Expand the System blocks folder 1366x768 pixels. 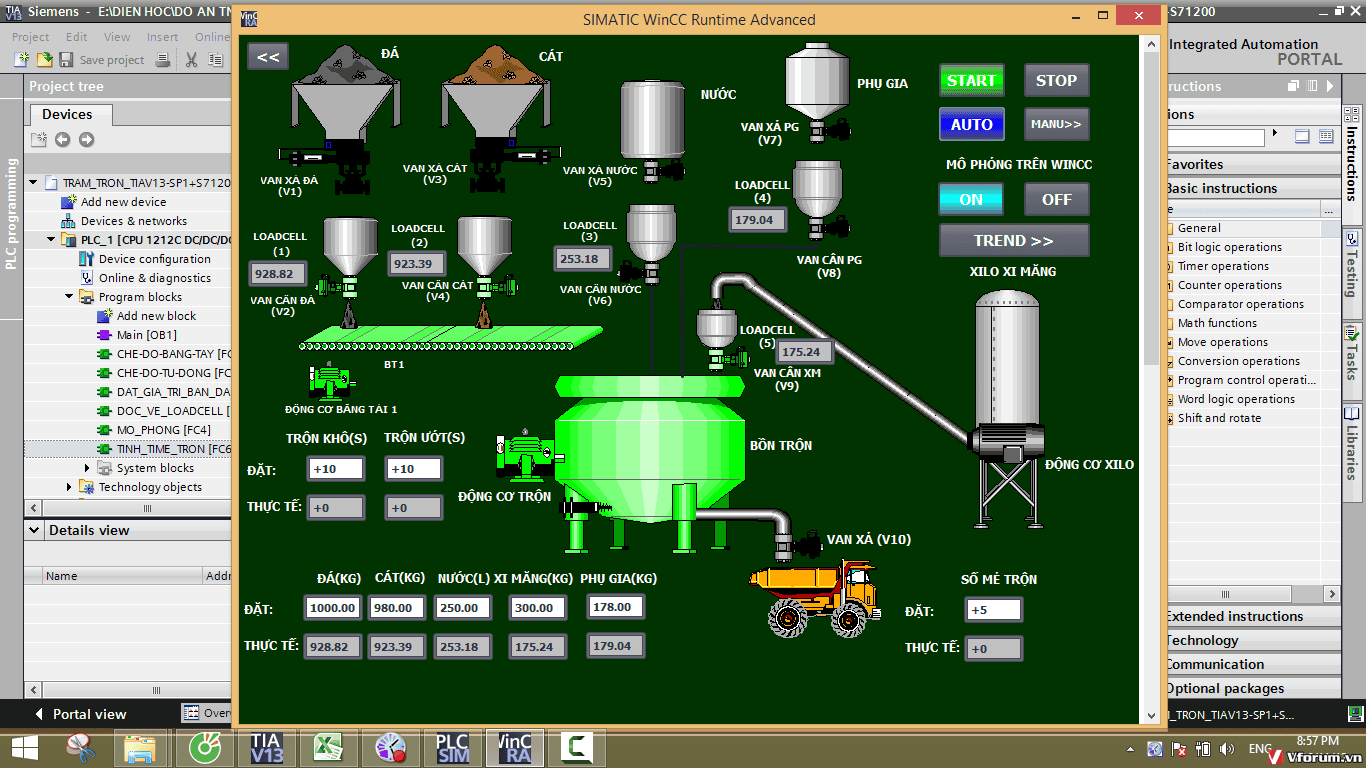click(87, 468)
